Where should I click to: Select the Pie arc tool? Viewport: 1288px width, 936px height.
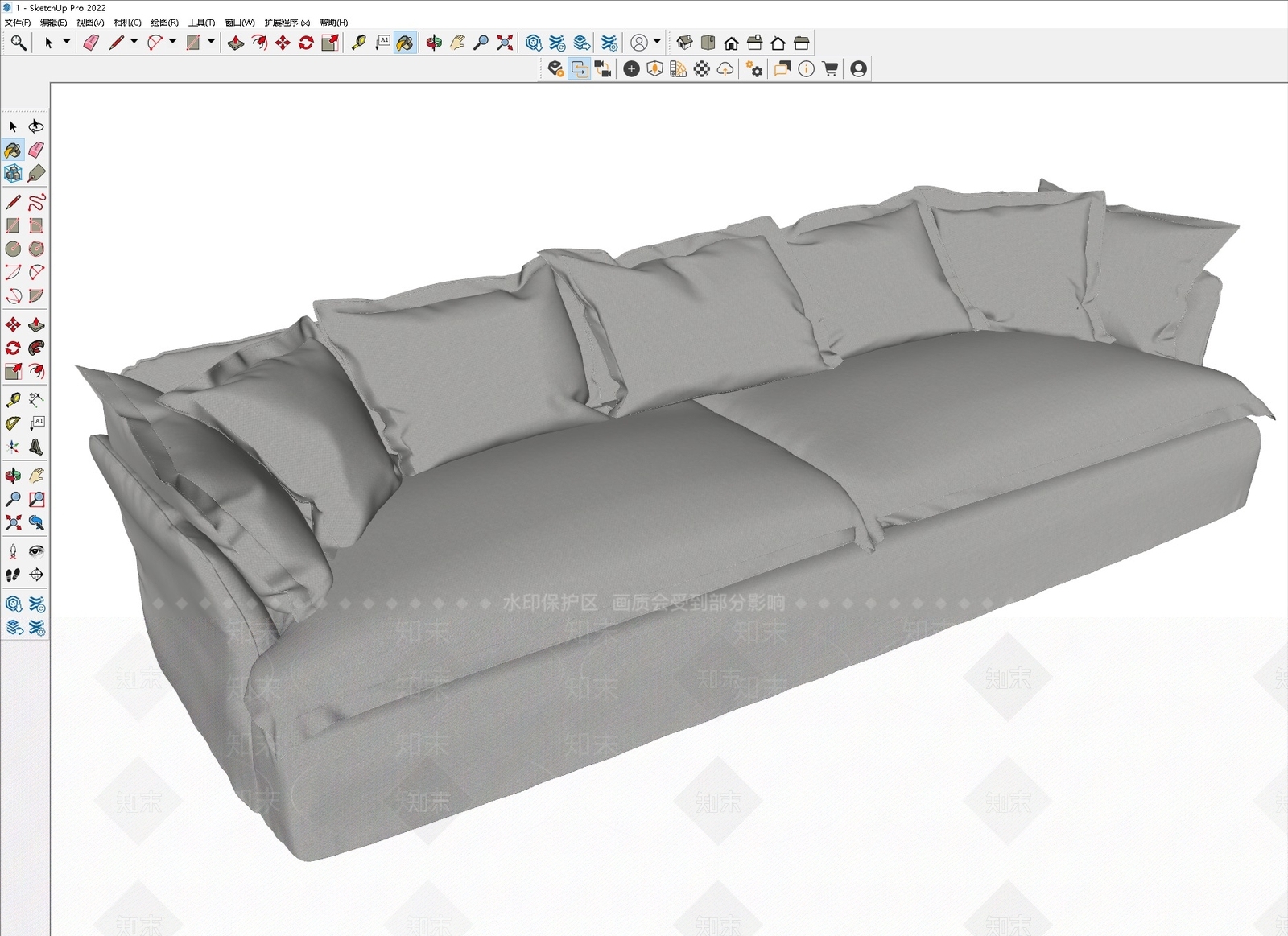tap(36, 295)
